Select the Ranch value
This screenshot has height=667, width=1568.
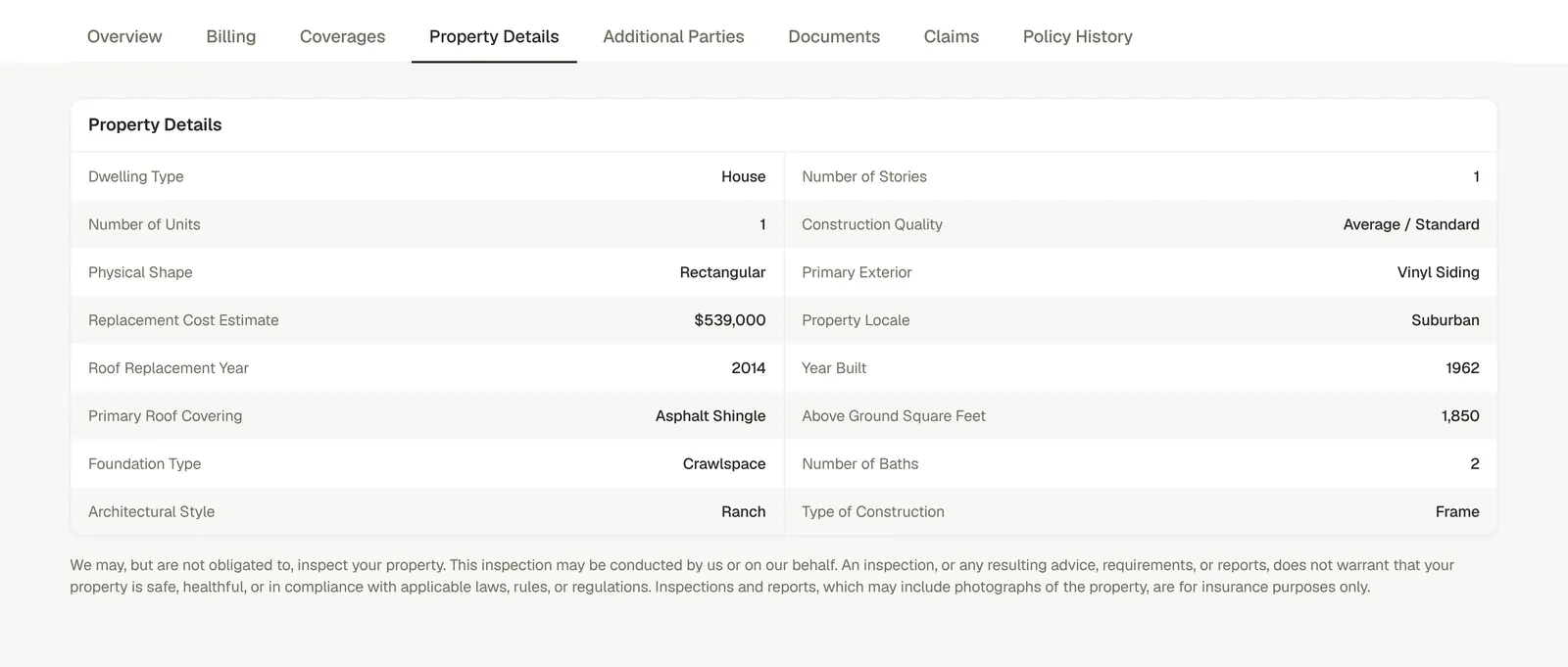743,512
